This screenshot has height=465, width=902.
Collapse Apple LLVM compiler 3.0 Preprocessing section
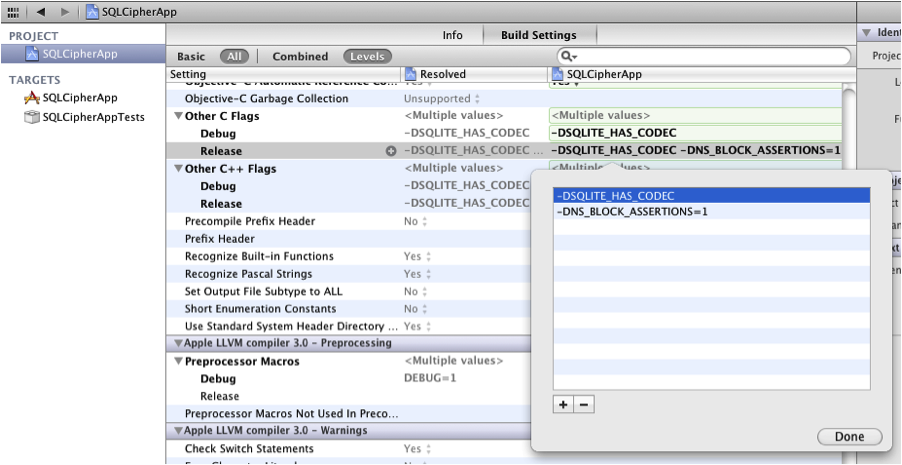(x=178, y=343)
